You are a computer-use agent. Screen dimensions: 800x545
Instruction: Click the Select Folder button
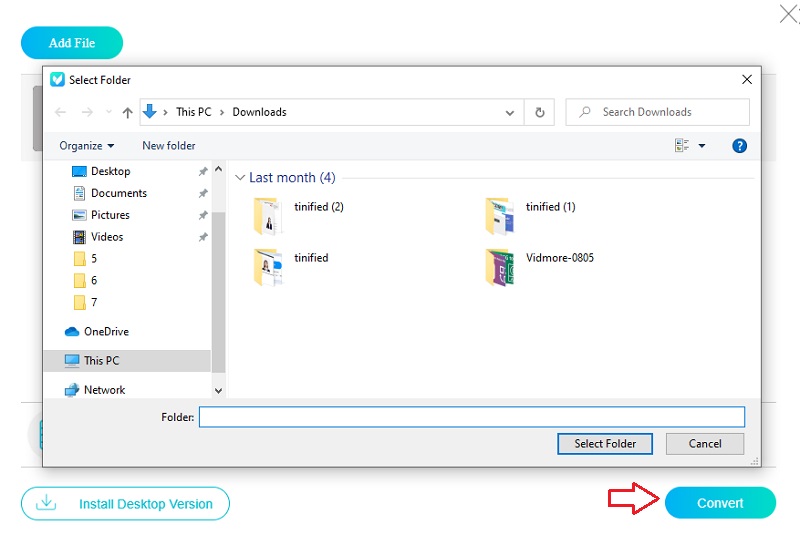tap(605, 443)
